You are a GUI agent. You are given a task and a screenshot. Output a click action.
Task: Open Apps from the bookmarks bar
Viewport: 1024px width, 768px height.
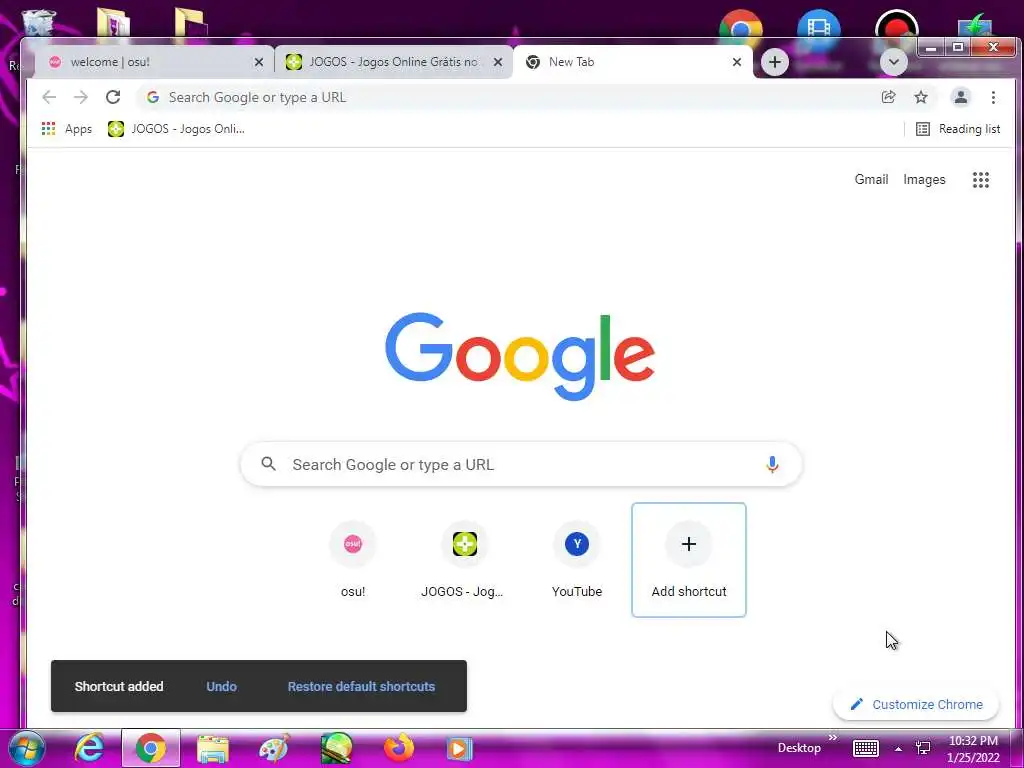(x=67, y=129)
